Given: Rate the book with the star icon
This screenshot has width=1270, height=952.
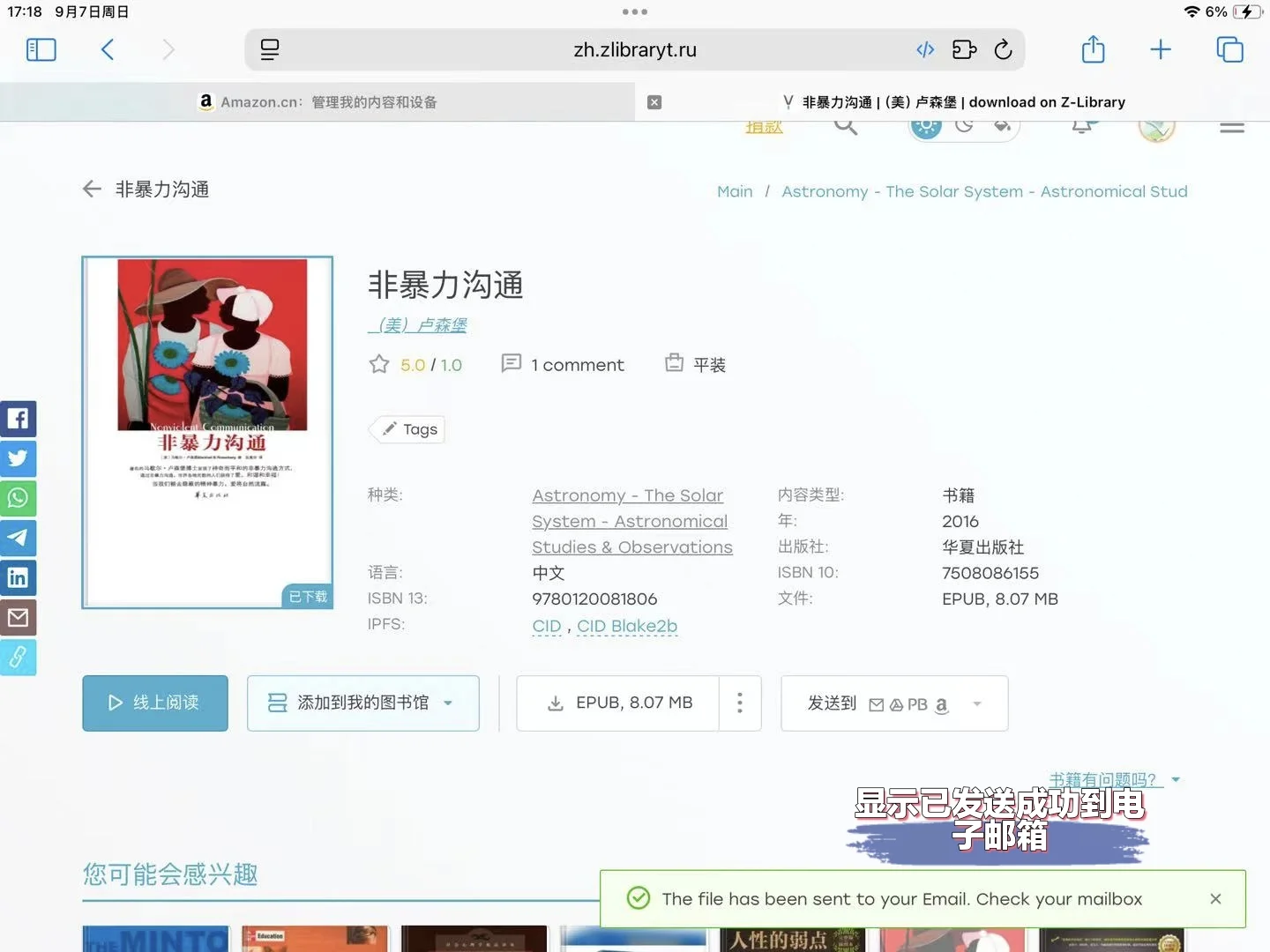Looking at the screenshot, I should (x=379, y=364).
